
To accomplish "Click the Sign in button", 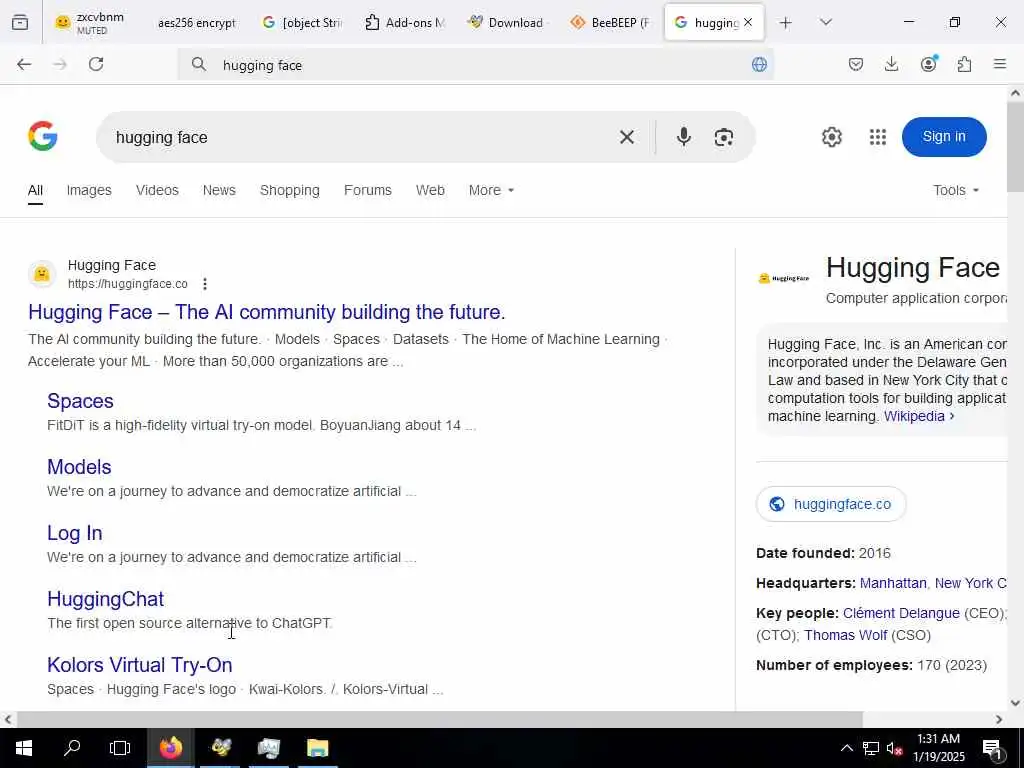I will click(944, 136).
